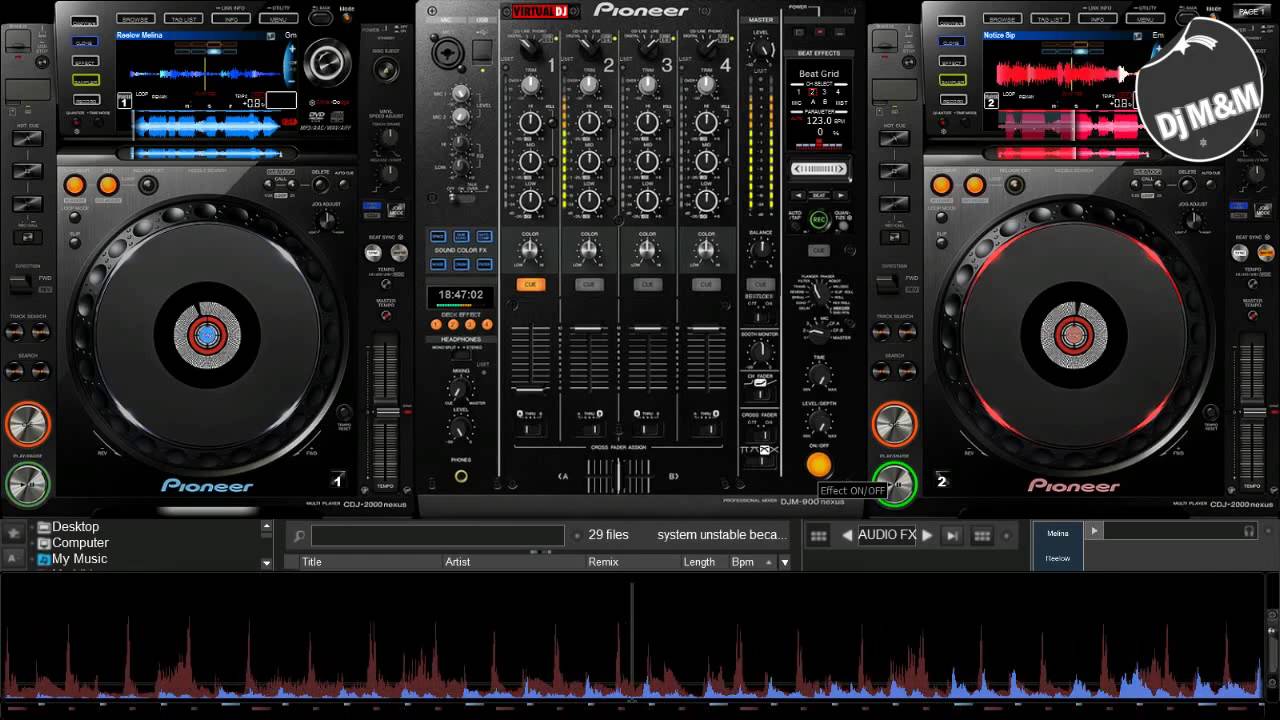Image resolution: width=1280 pixels, height=720 pixels.
Task: Click the headphones MIXING knob
Action: tap(460, 389)
